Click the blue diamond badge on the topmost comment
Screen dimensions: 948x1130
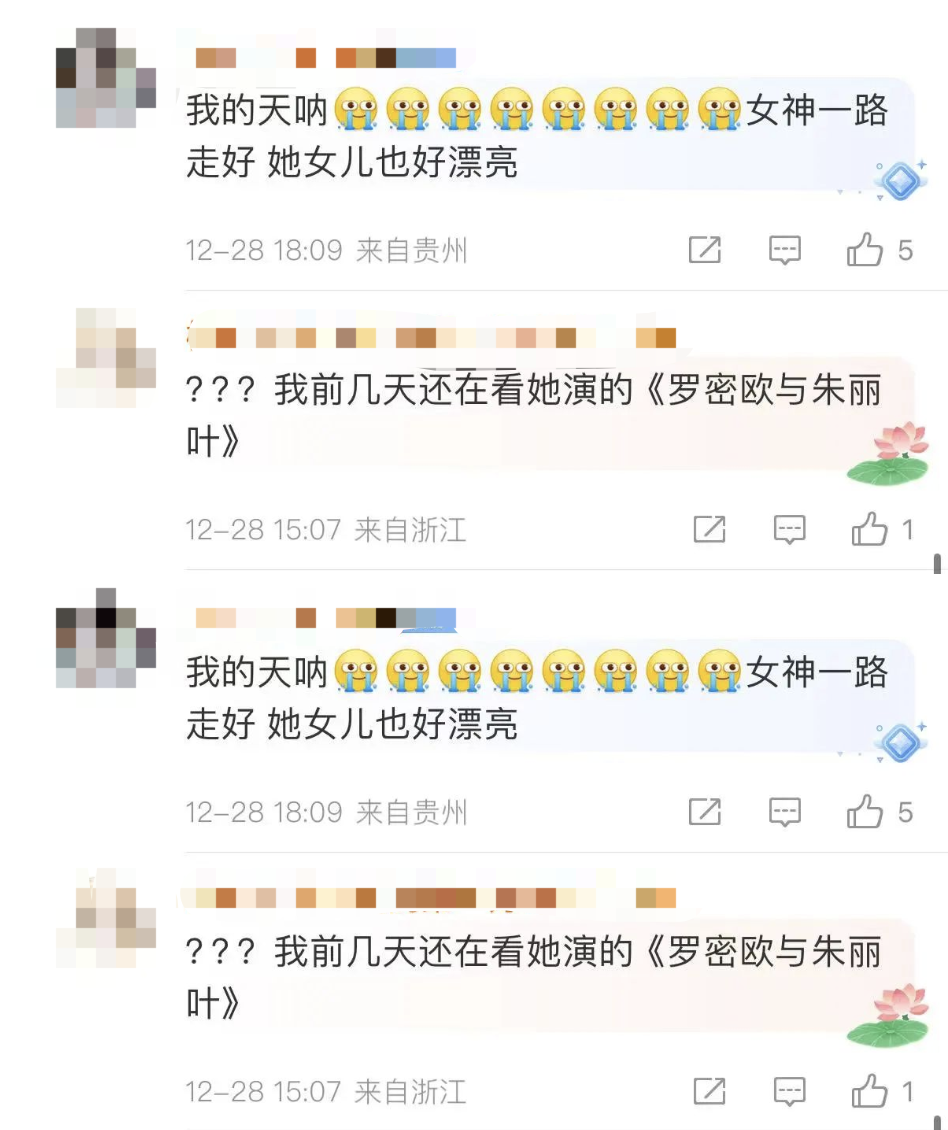(900, 180)
